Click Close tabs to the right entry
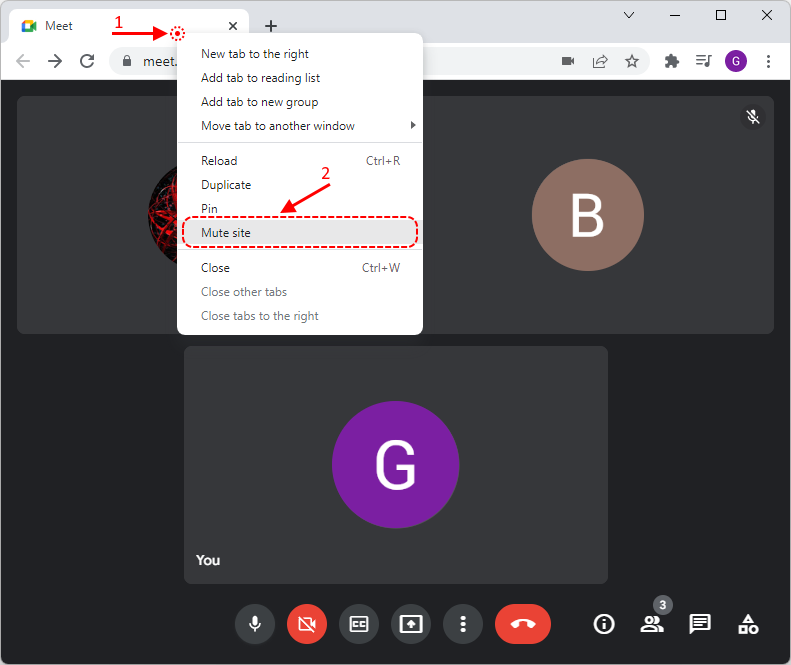The image size is (791, 665). pos(300,316)
